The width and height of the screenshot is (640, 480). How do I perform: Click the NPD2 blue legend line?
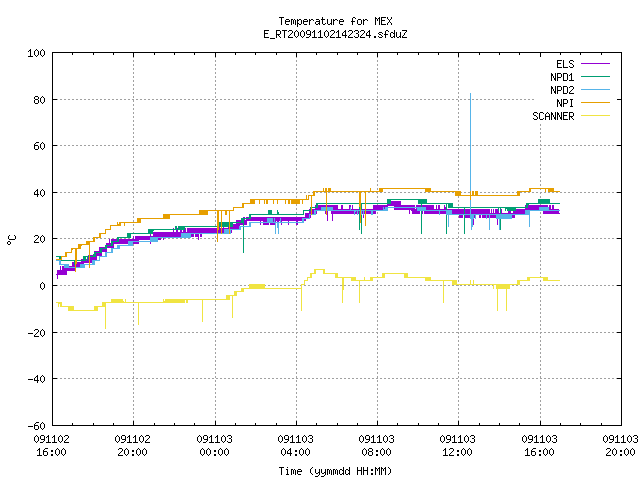tap(595, 90)
